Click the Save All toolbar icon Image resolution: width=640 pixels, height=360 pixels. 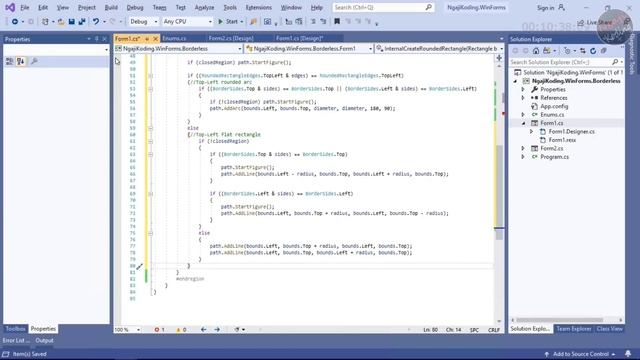point(82,22)
